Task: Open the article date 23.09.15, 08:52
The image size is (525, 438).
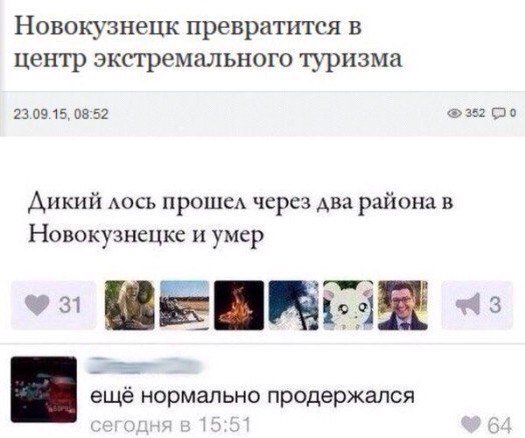Action: coord(61,115)
